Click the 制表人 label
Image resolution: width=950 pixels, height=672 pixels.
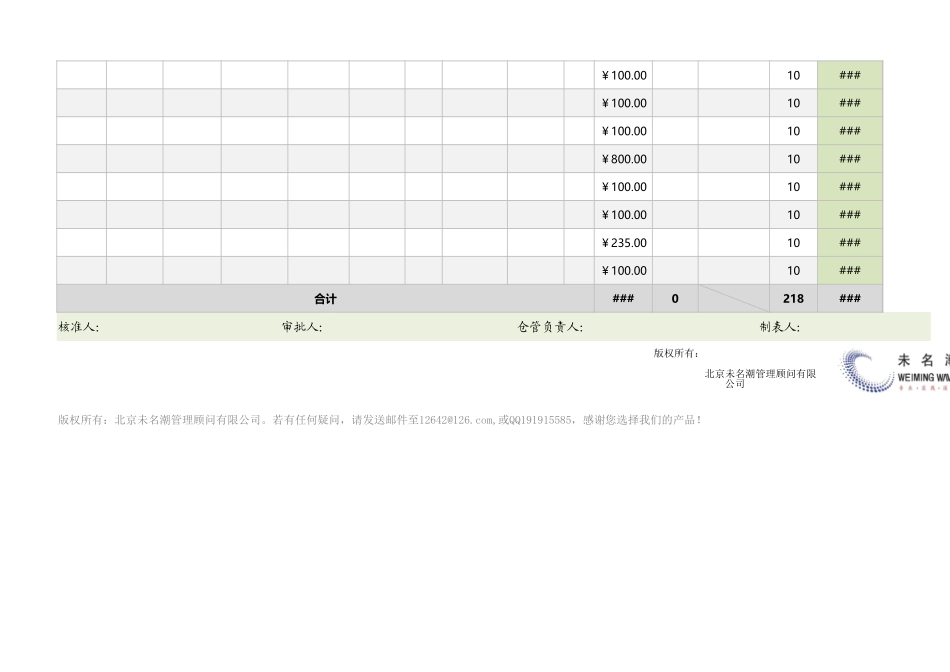(x=779, y=327)
